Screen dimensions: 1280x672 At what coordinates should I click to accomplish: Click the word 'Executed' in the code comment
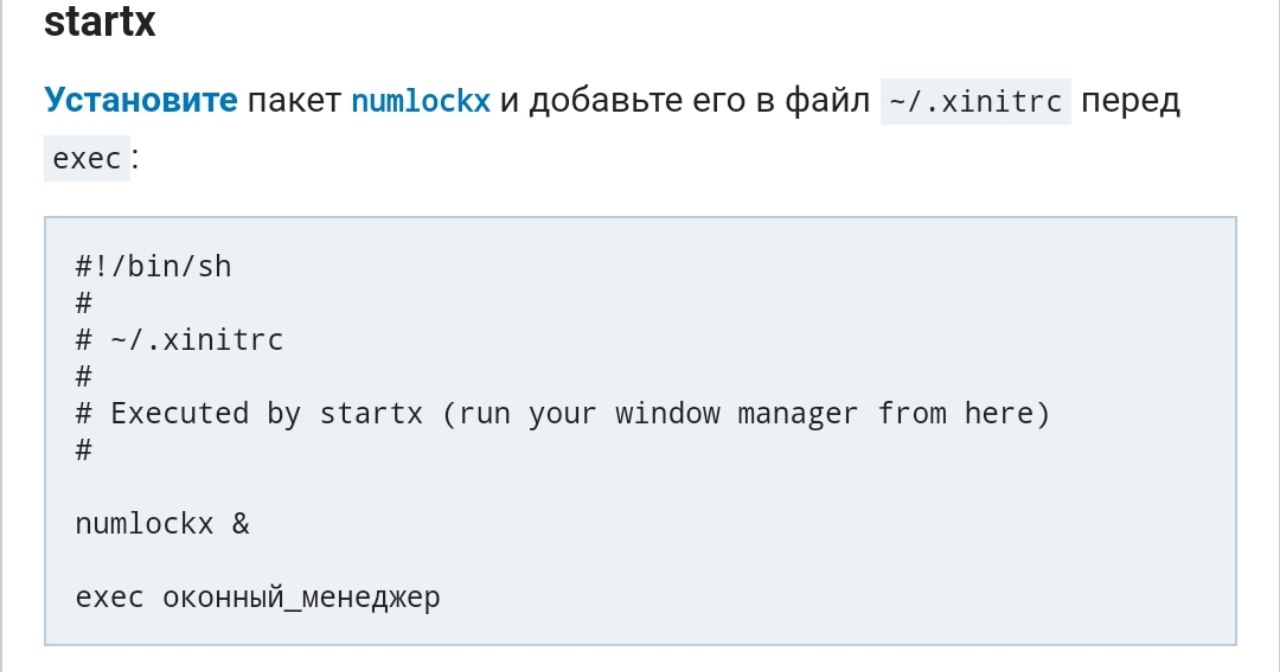[179, 413]
